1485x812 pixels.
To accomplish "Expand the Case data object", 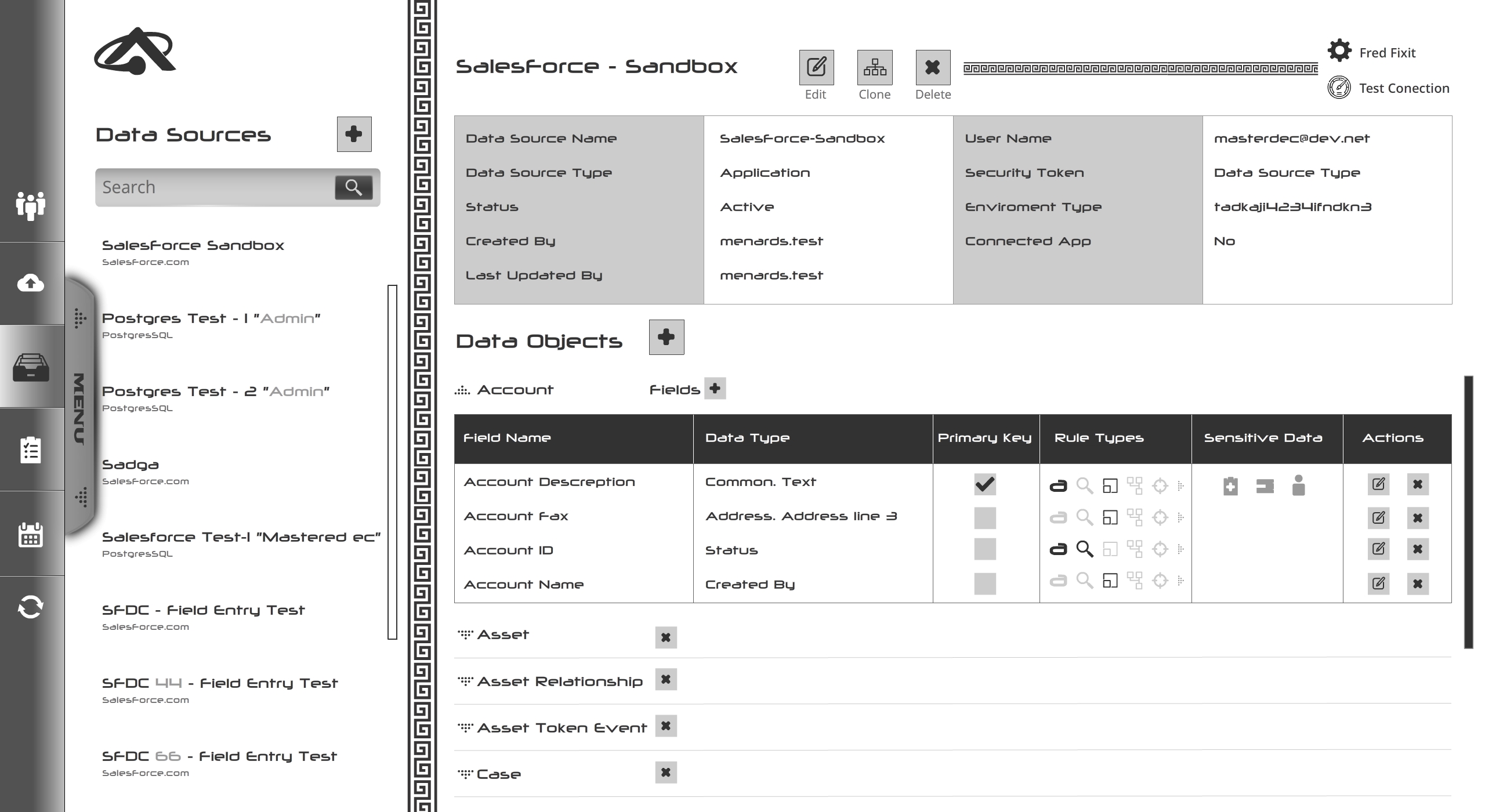I will tap(465, 774).
